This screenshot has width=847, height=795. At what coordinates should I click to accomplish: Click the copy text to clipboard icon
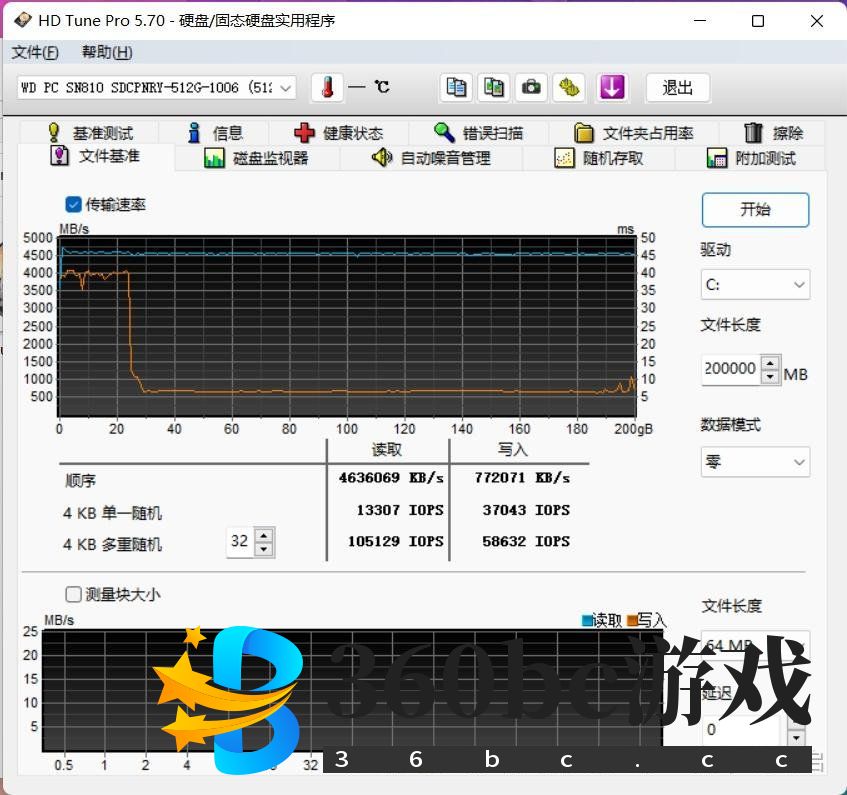pyautogui.click(x=456, y=88)
